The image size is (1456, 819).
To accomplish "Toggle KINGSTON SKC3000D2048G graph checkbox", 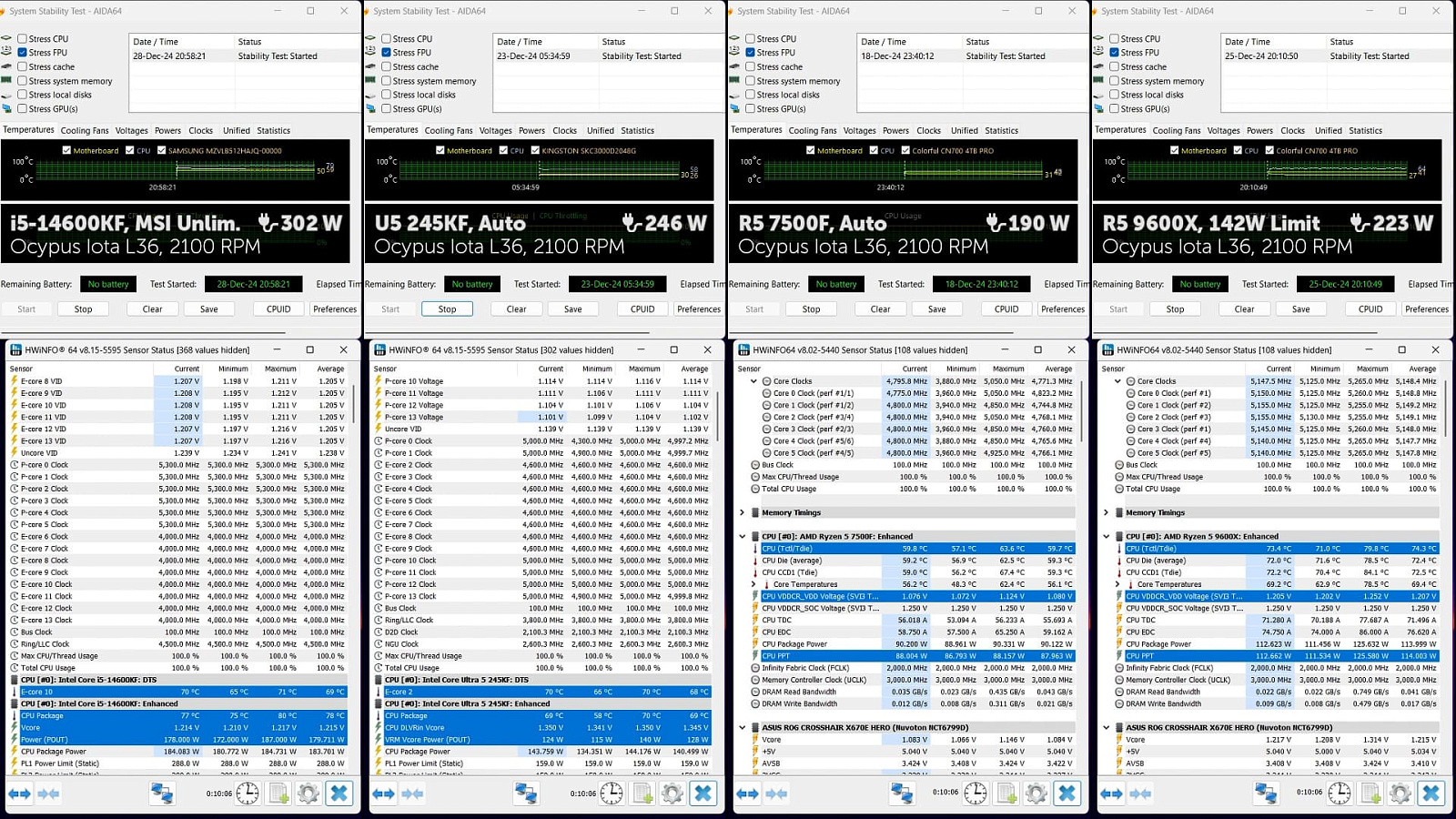I will [x=535, y=151].
